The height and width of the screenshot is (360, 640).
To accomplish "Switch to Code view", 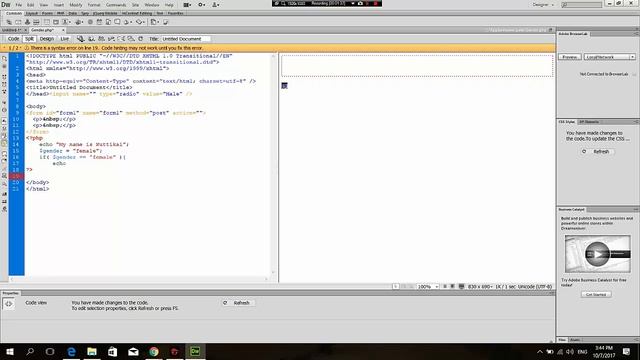I will (x=13, y=39).
